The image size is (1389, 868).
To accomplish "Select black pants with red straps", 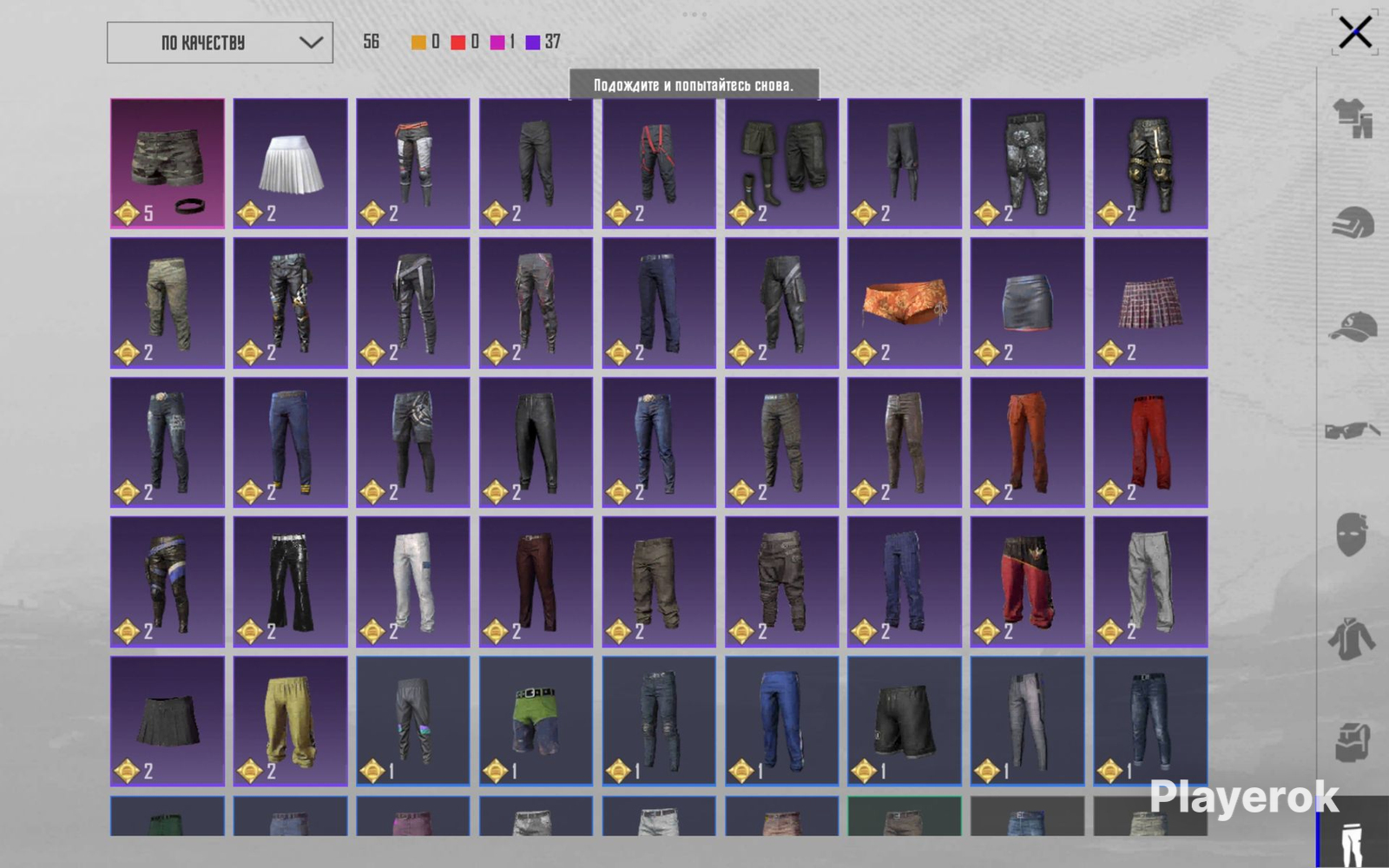I will coord(659,163).
